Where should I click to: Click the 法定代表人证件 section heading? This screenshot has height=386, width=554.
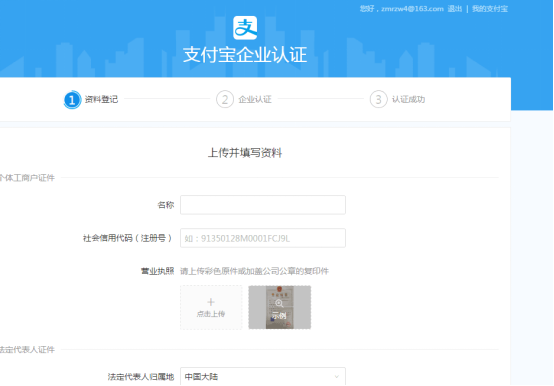27,350
